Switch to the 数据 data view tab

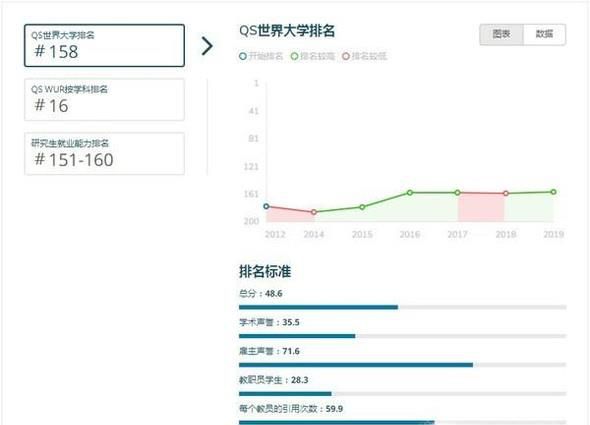coord(544,35)
